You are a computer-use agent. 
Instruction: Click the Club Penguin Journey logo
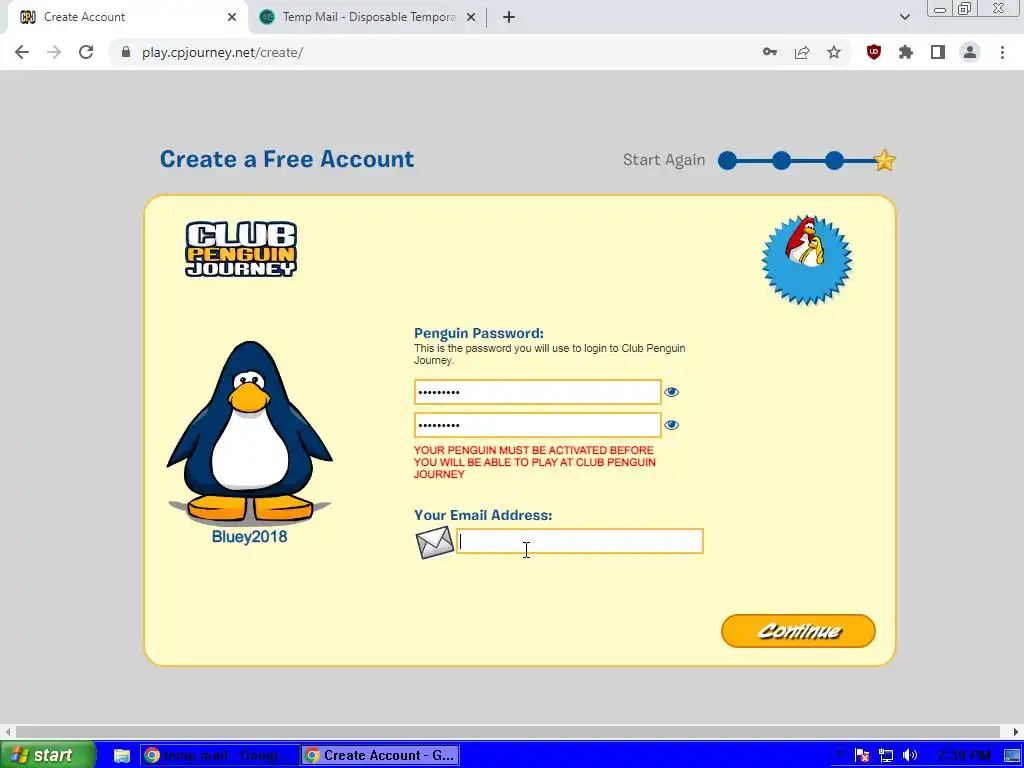point(241,249)
